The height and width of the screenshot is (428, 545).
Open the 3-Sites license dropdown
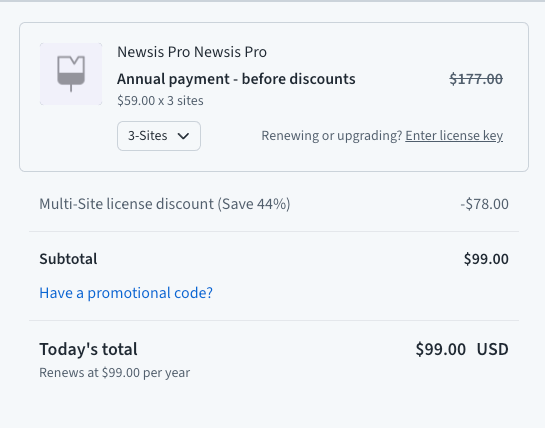159,136
